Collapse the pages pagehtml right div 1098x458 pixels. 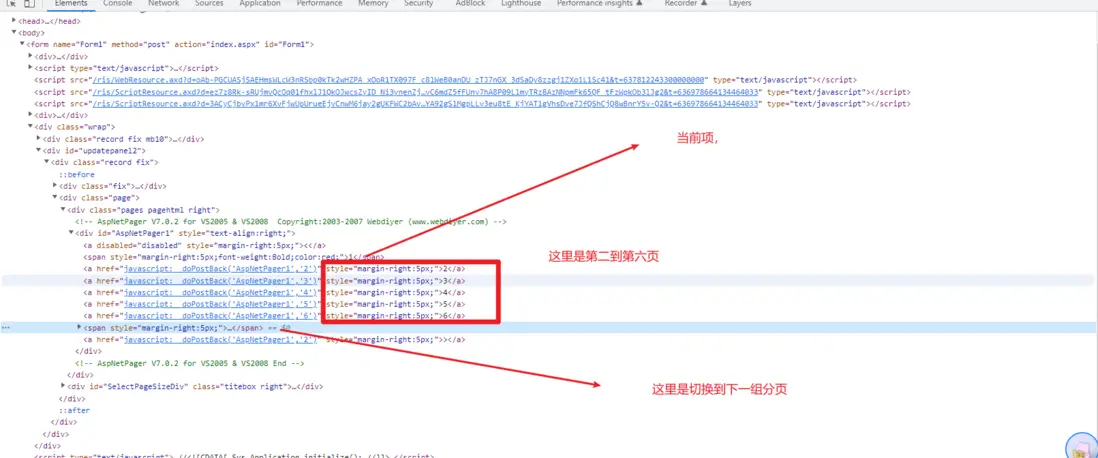tap(62, 209)
